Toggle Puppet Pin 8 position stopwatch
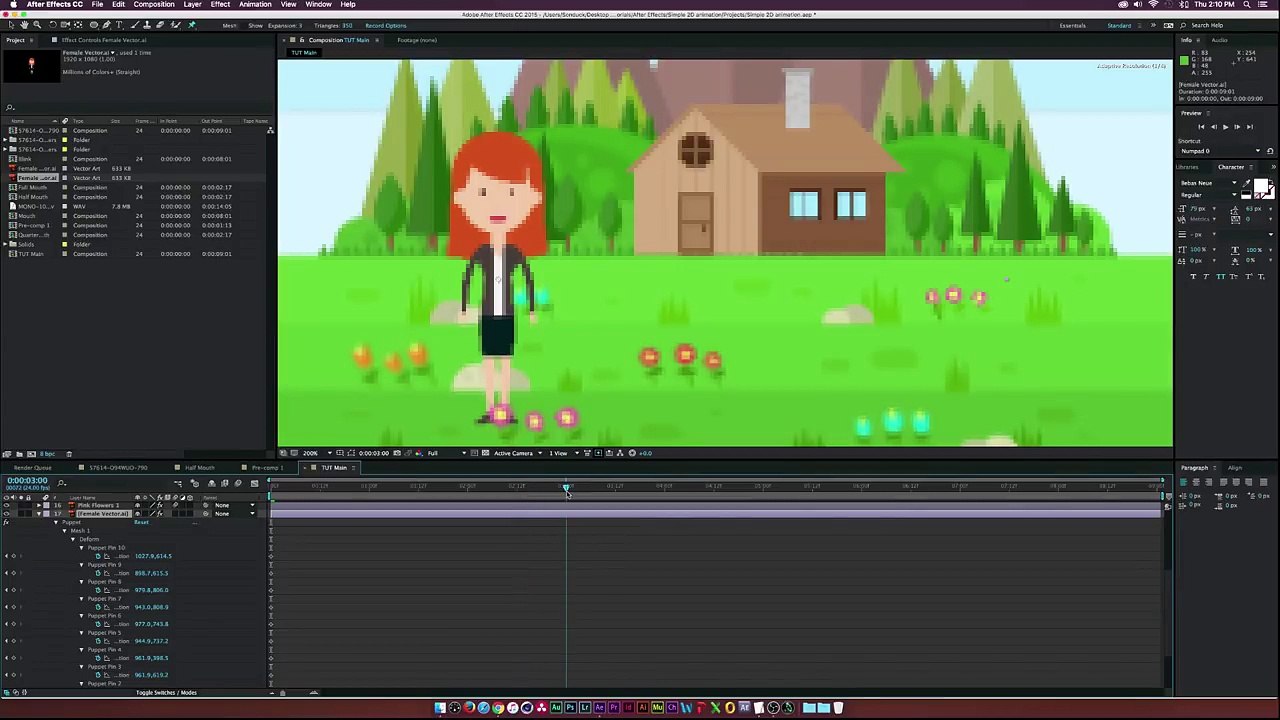 (98, 590)
